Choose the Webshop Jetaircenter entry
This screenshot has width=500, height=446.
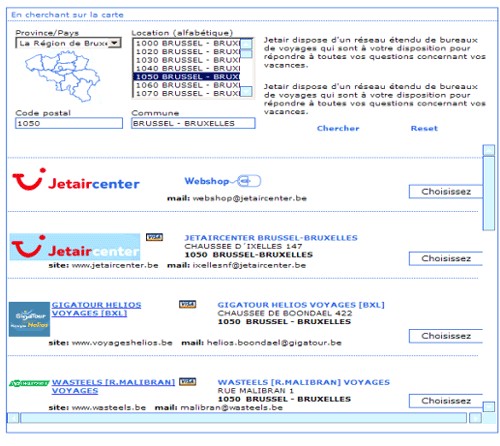coord(446,192)
